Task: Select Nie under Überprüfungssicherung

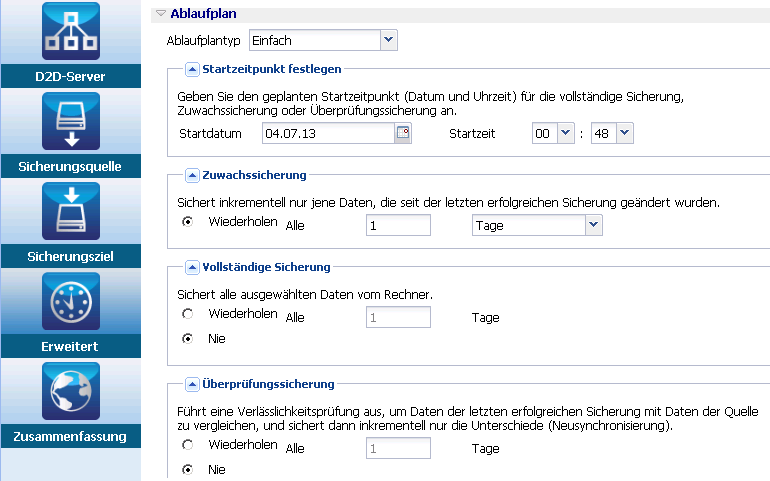Action: [x=187, y=469]
